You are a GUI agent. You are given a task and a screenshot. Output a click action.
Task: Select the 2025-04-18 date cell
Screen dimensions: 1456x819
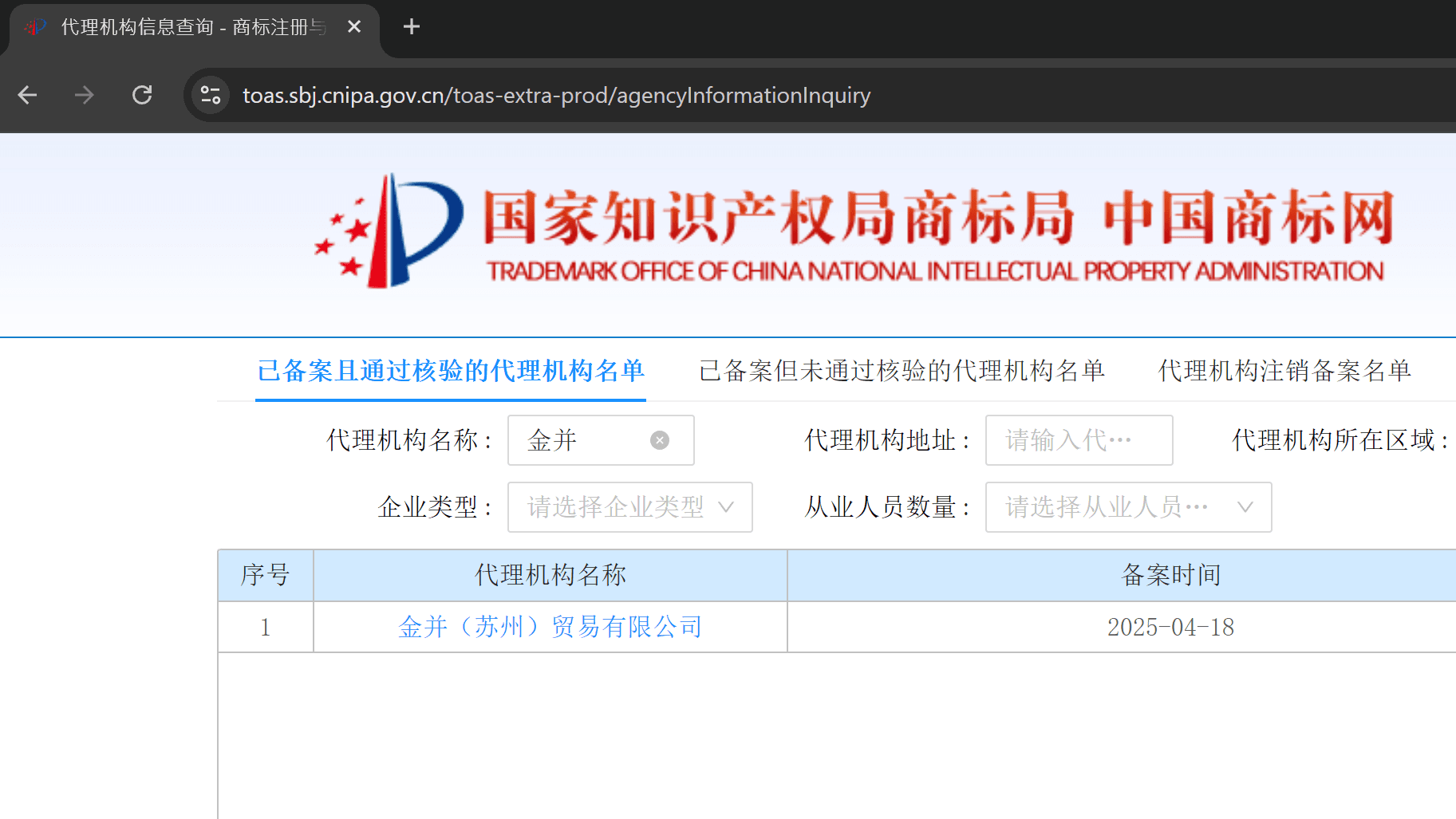[x=1122, y=628]
